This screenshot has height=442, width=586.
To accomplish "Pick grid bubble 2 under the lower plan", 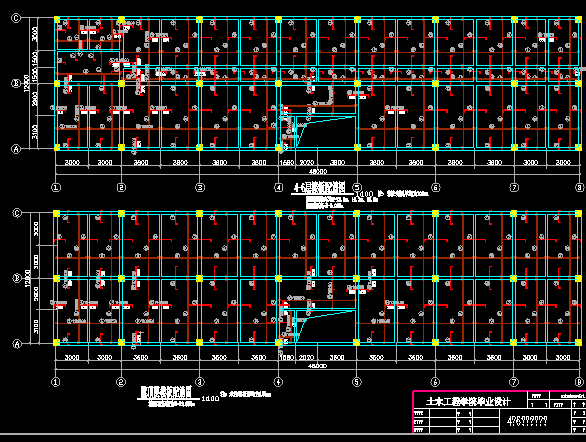I will (x=121, y=382).
